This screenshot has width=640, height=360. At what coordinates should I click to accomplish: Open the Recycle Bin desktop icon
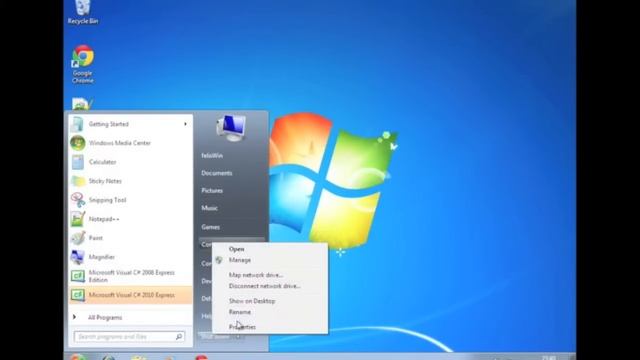pyautogui.click(x=83, y=12)
